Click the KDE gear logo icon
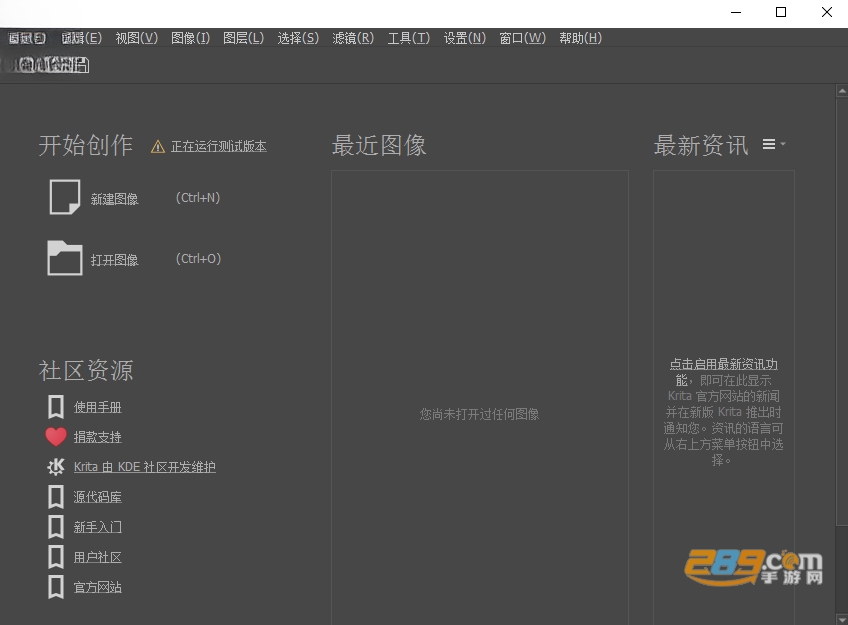The height and width of the screenshot is (625, 848). pyautogui.click(x=56, y=467)
